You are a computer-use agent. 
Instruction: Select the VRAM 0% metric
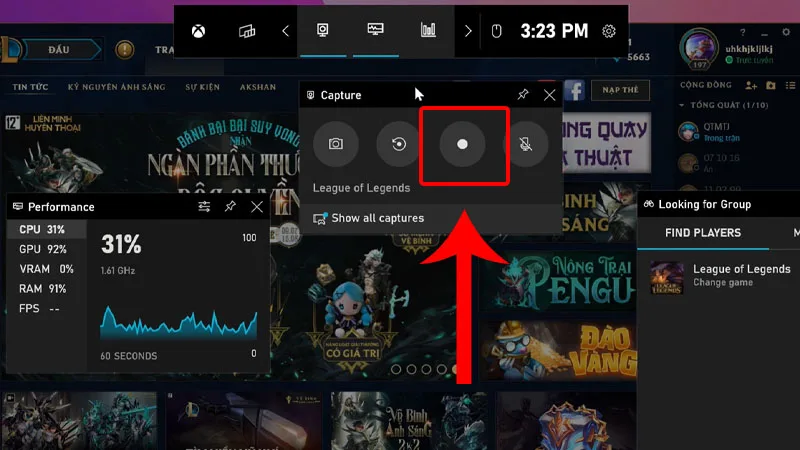46,269
